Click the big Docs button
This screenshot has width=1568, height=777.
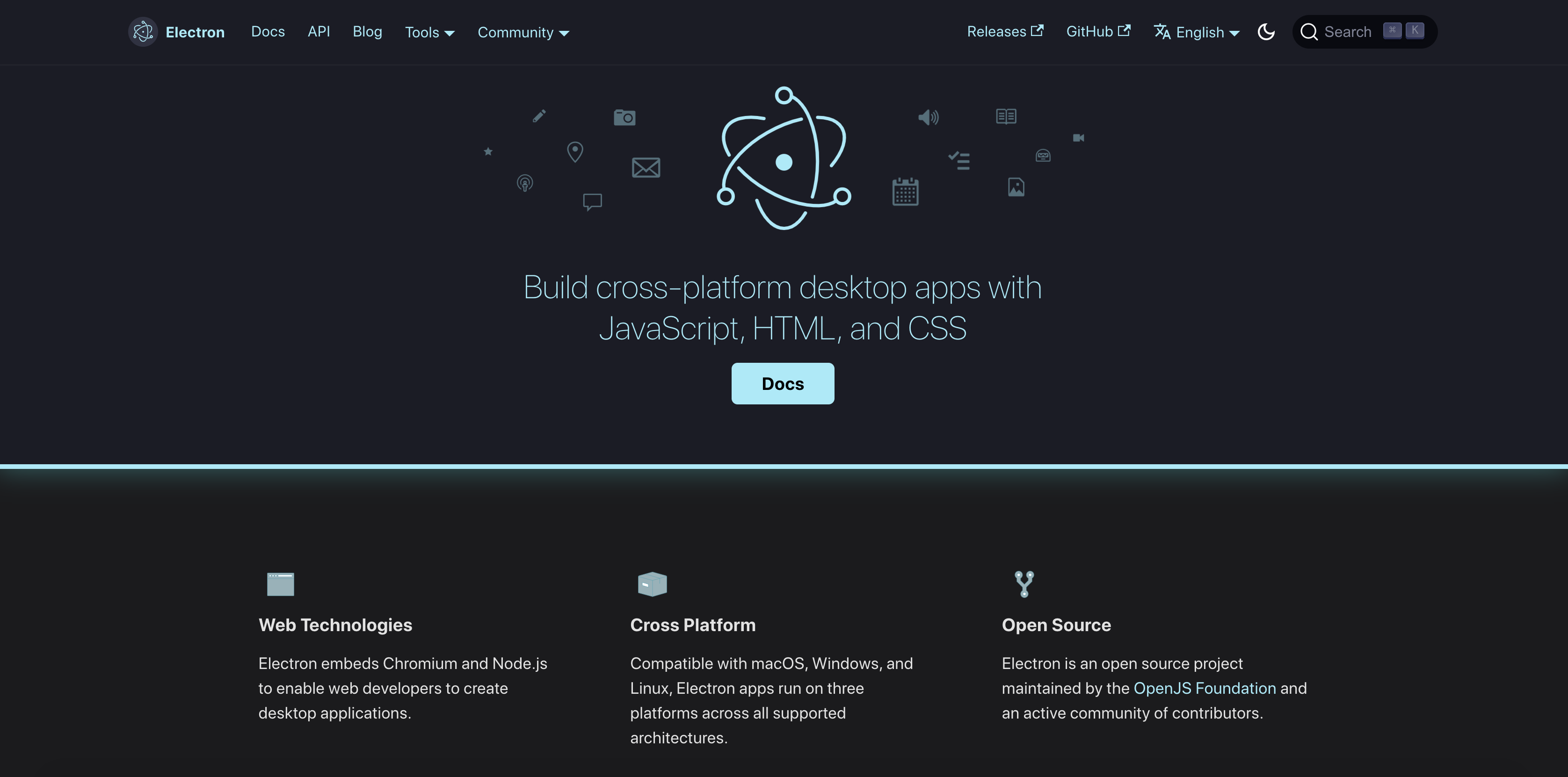783,383
